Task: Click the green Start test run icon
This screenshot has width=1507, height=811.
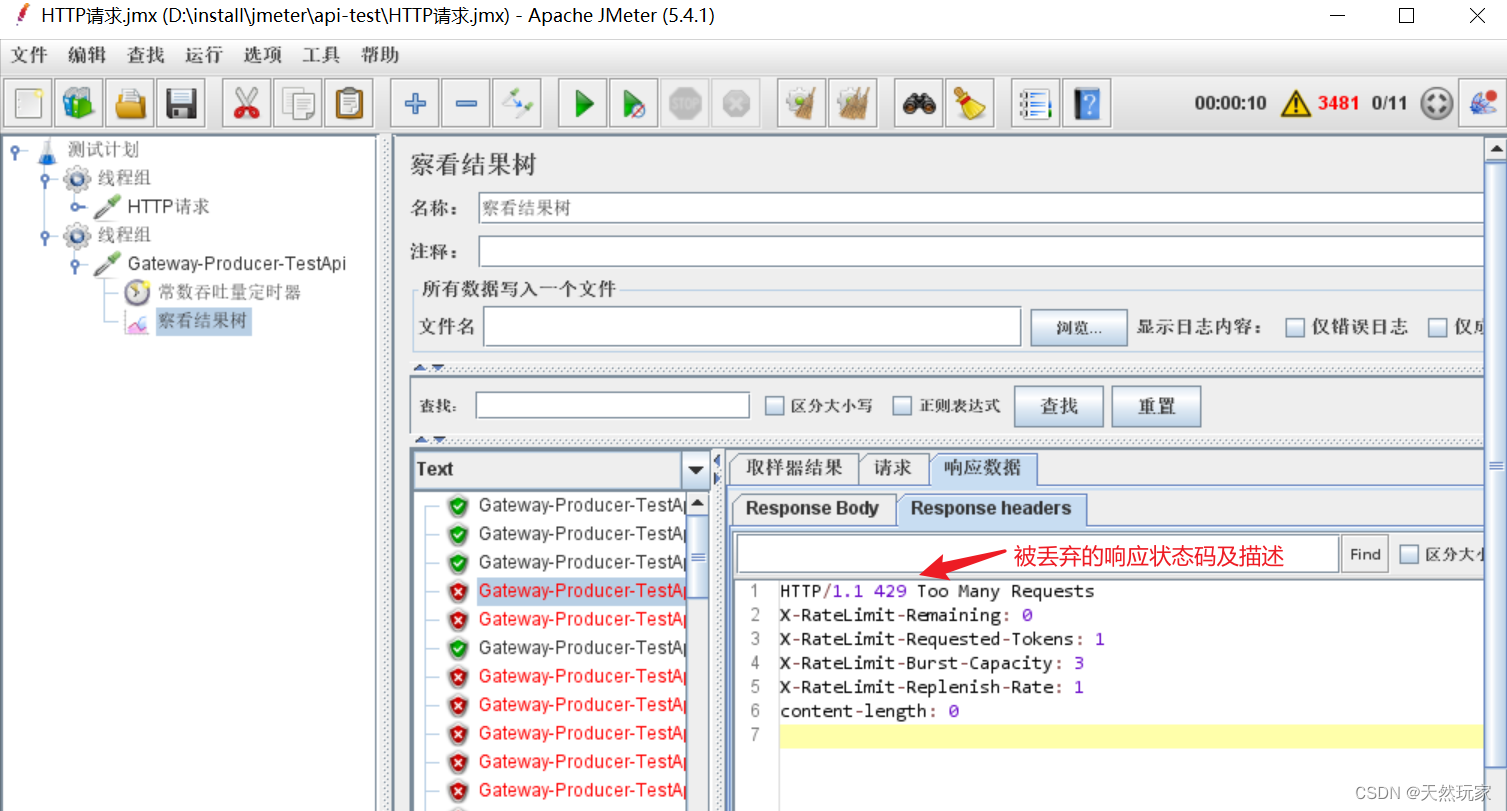Action: pos(584,103)
